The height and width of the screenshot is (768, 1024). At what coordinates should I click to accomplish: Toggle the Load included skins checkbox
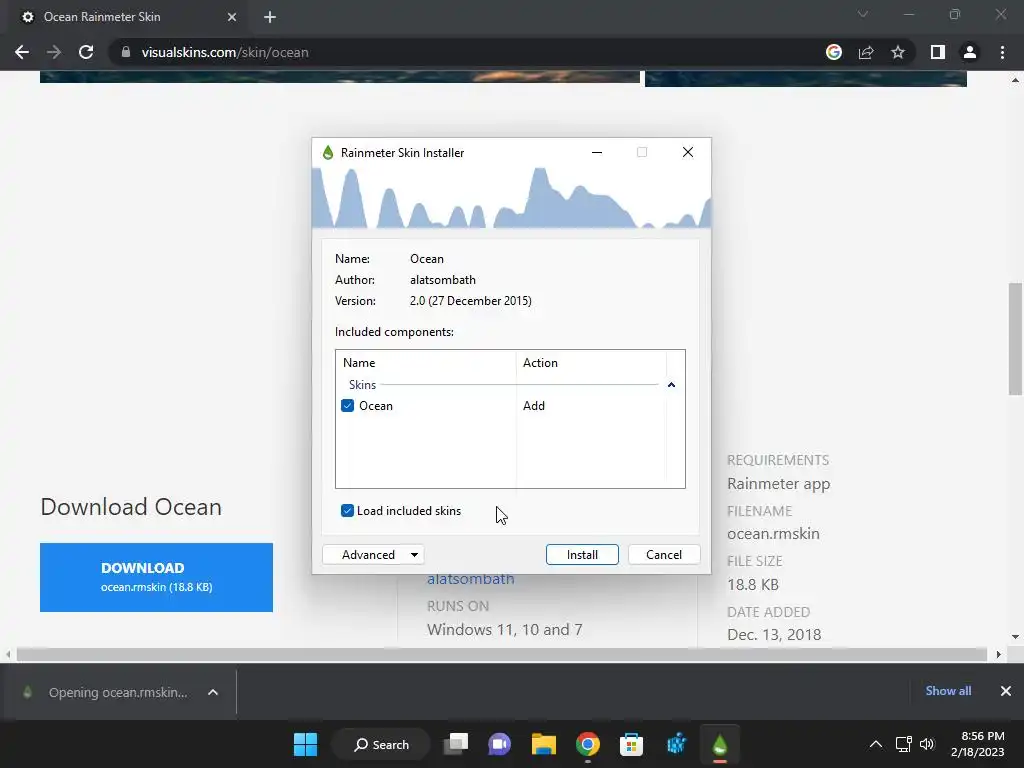(347, 511)
